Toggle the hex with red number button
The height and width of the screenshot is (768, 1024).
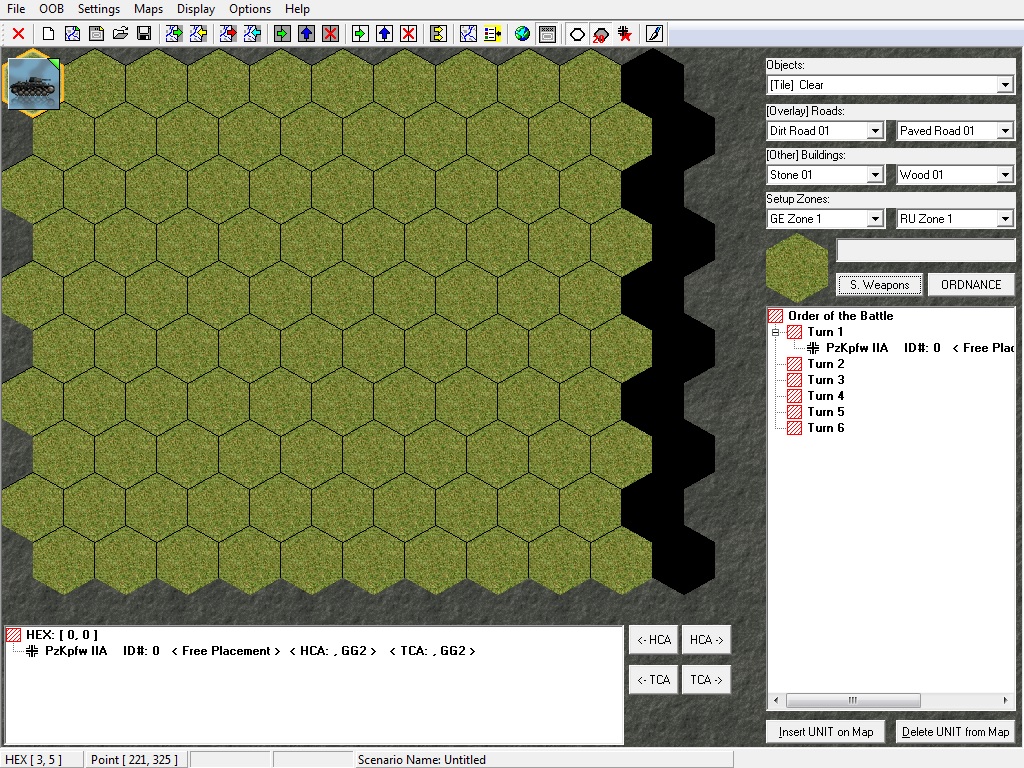601,33
